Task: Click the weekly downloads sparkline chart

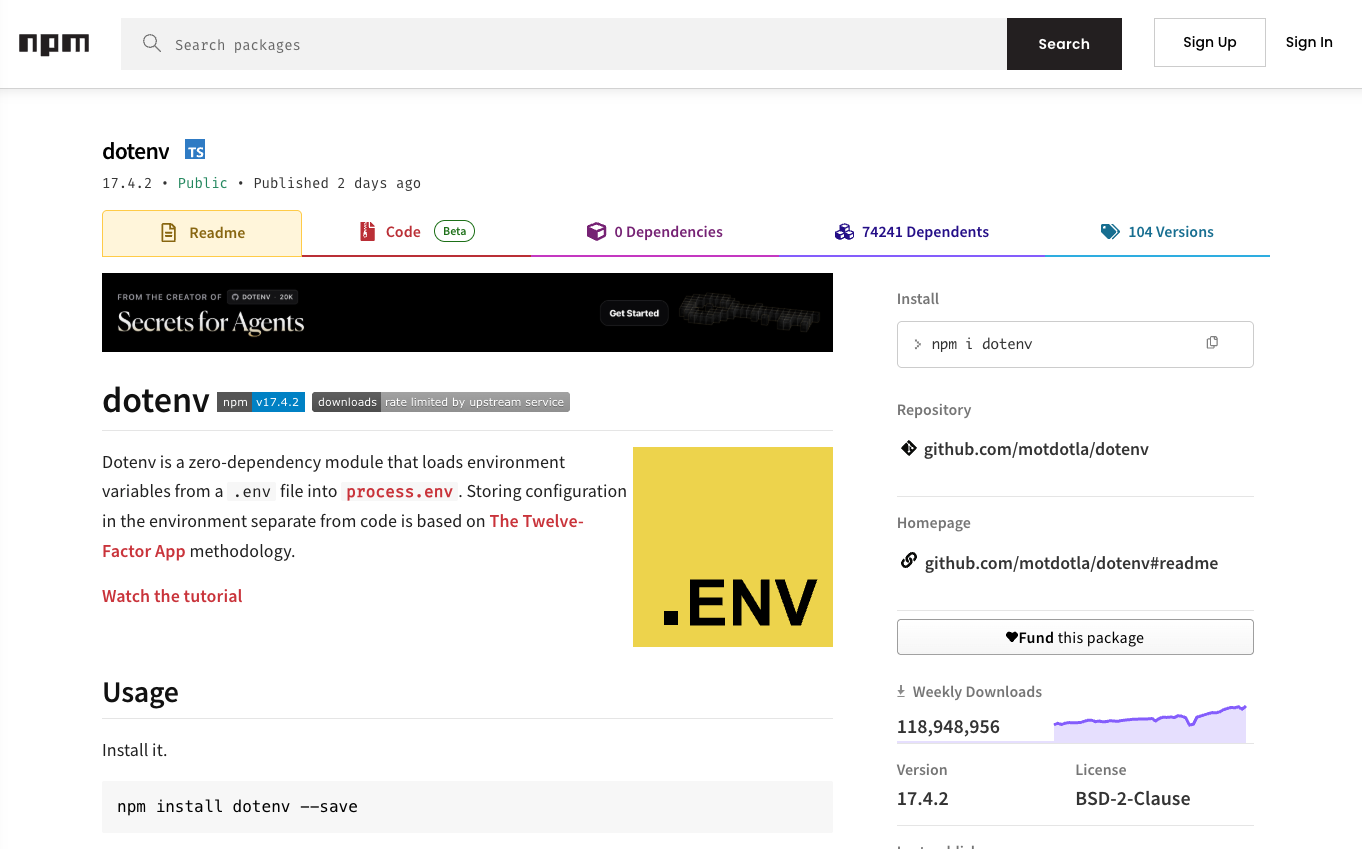Action: tap(1150, 724)
